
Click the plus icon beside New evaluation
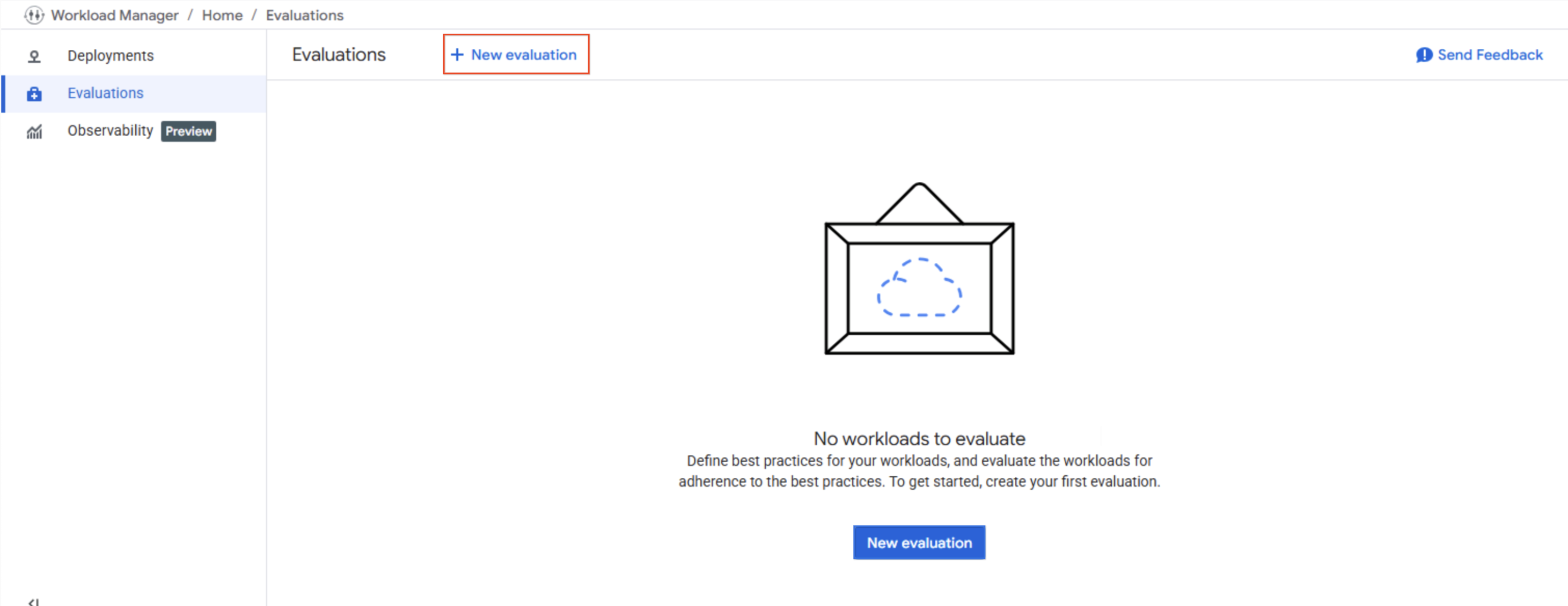click(x=457, y=55)
